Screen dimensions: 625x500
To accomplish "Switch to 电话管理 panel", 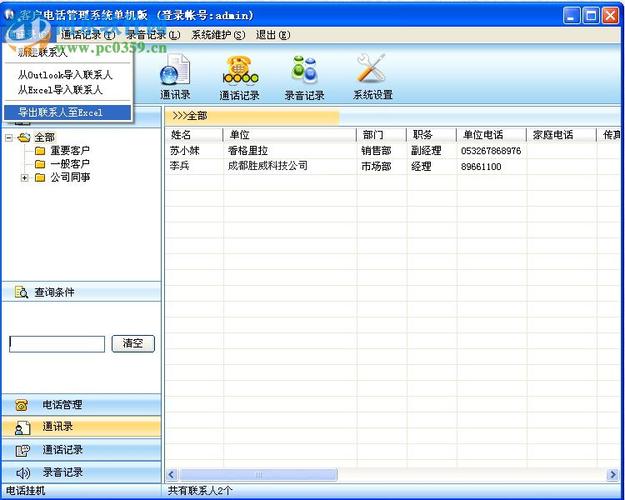I will pos(81,405).
